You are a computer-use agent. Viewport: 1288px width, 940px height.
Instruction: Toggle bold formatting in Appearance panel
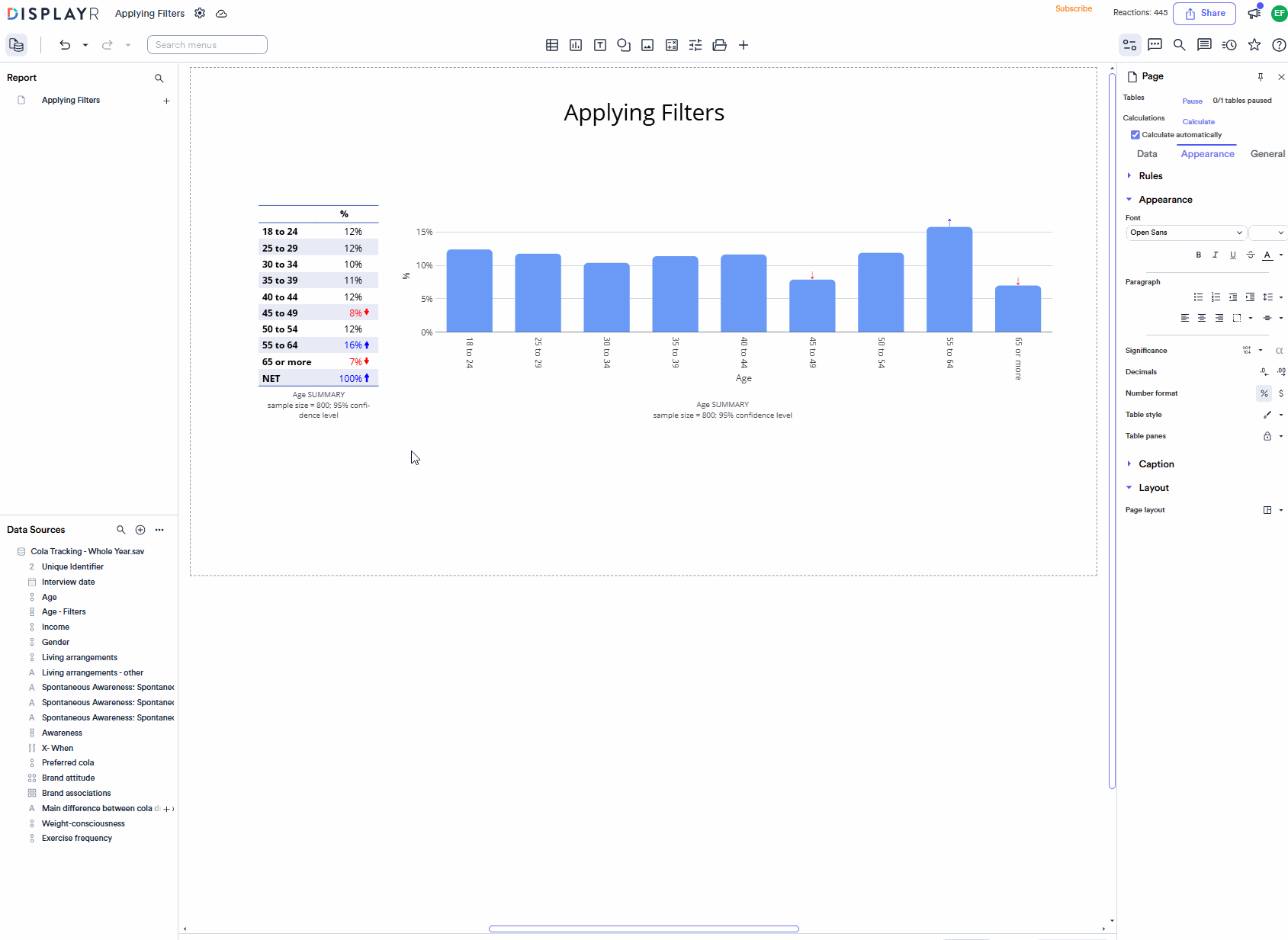(x=1198, y=255)
